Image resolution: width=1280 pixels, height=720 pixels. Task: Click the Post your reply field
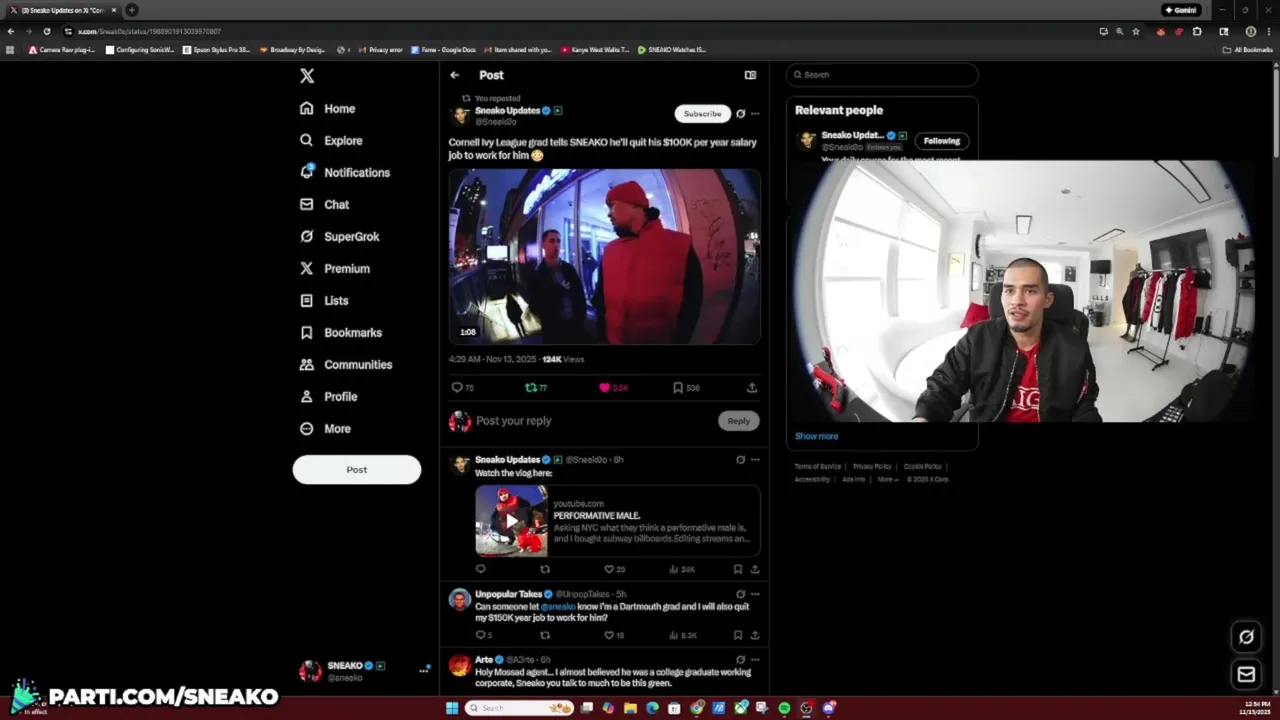coord(593,421)
